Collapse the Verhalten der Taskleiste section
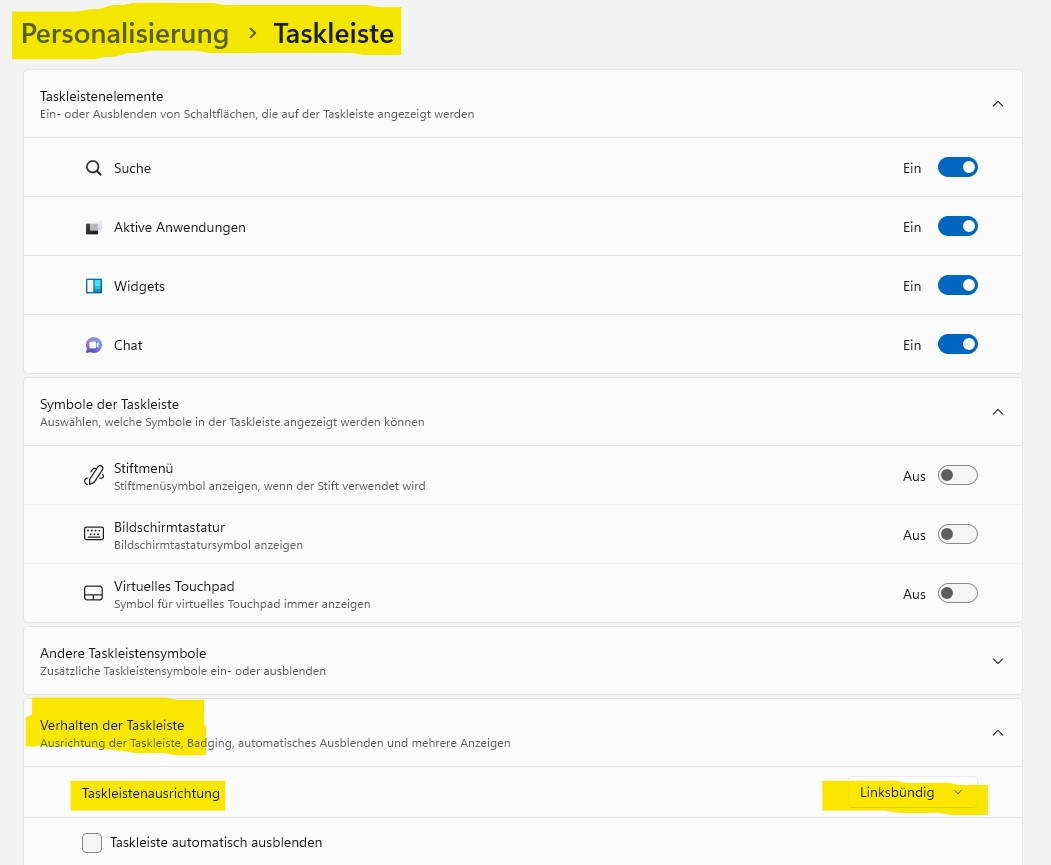Screen dimensions: 1051x865 point(997,732)
